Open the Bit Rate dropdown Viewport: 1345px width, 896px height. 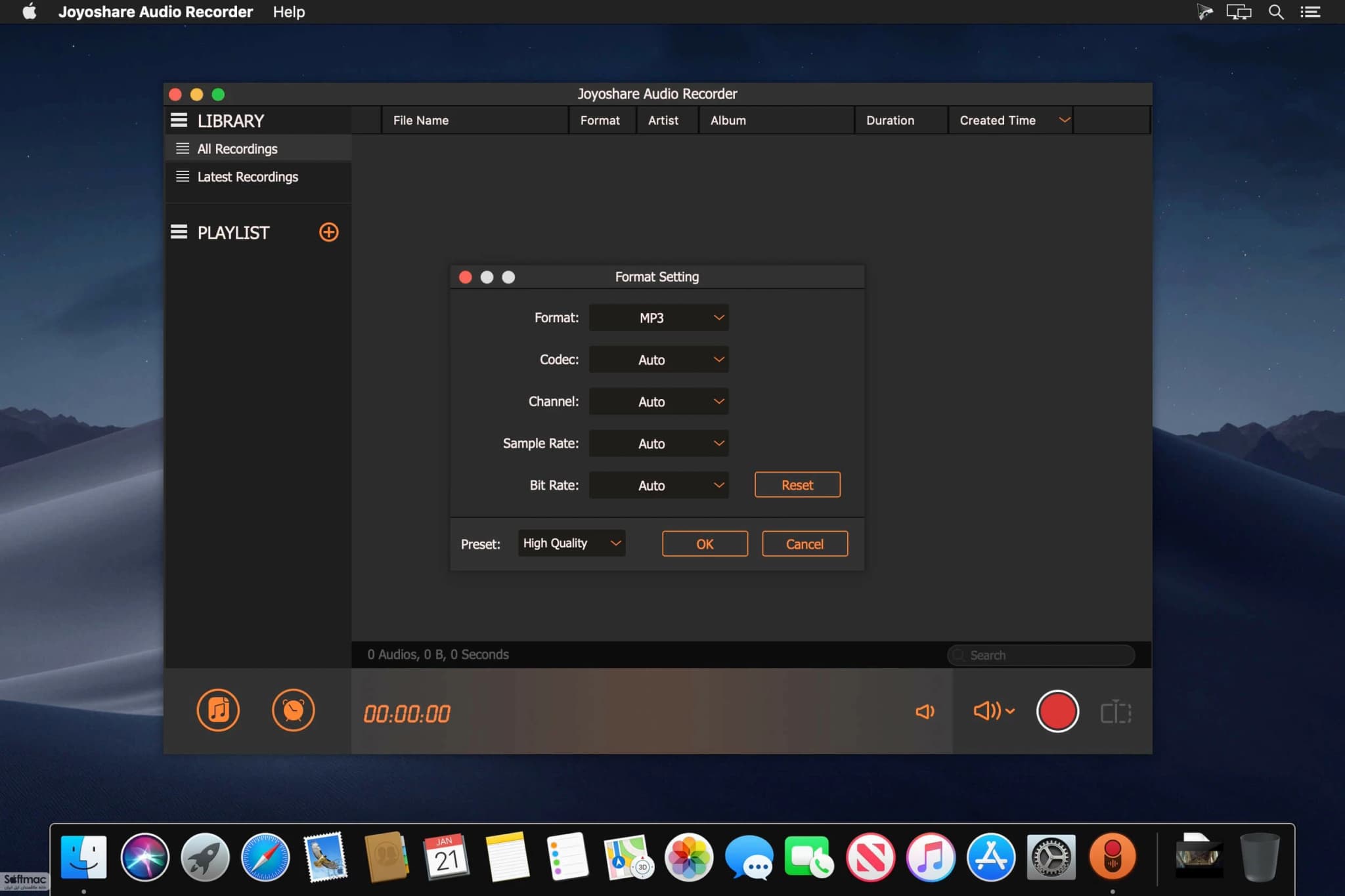click(659, 485)
